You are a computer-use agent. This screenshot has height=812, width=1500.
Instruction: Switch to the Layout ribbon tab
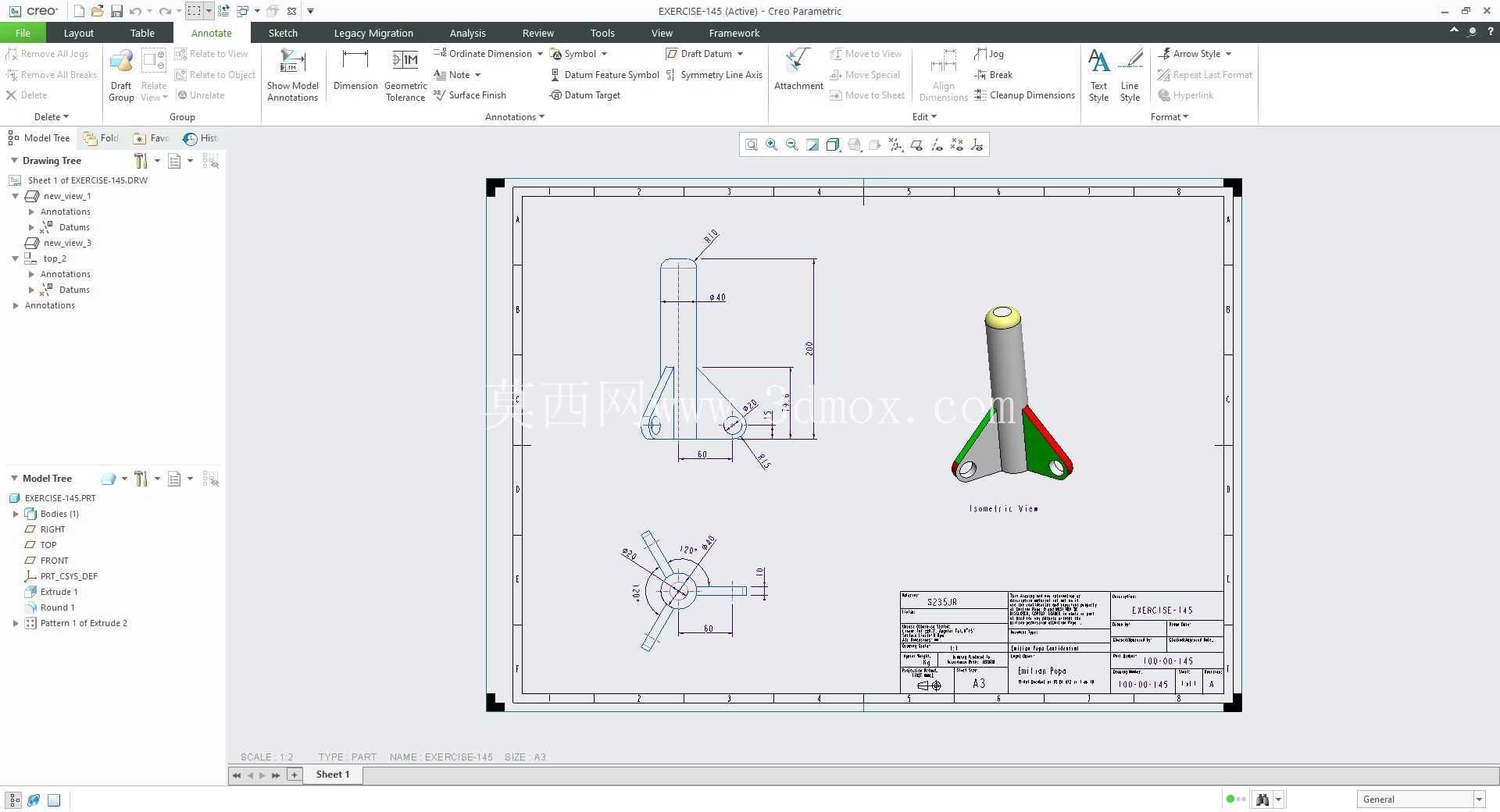pyautogui.click(x=78, y=33)
